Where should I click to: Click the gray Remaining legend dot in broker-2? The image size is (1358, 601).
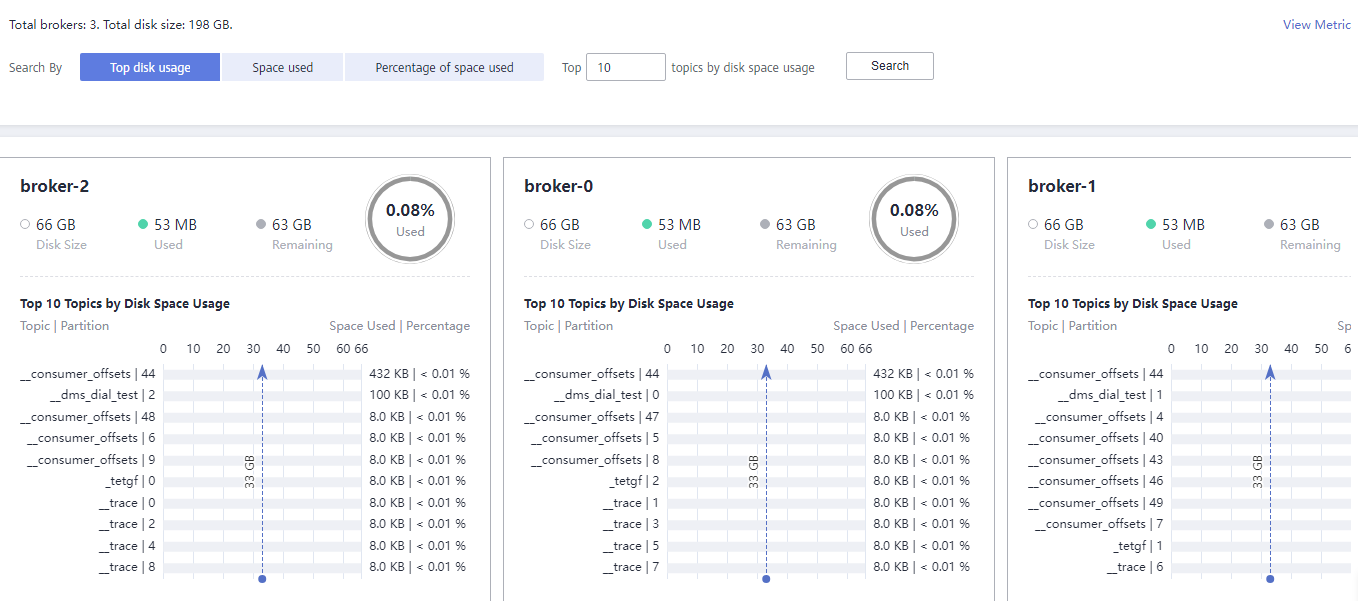click(261, 225)
